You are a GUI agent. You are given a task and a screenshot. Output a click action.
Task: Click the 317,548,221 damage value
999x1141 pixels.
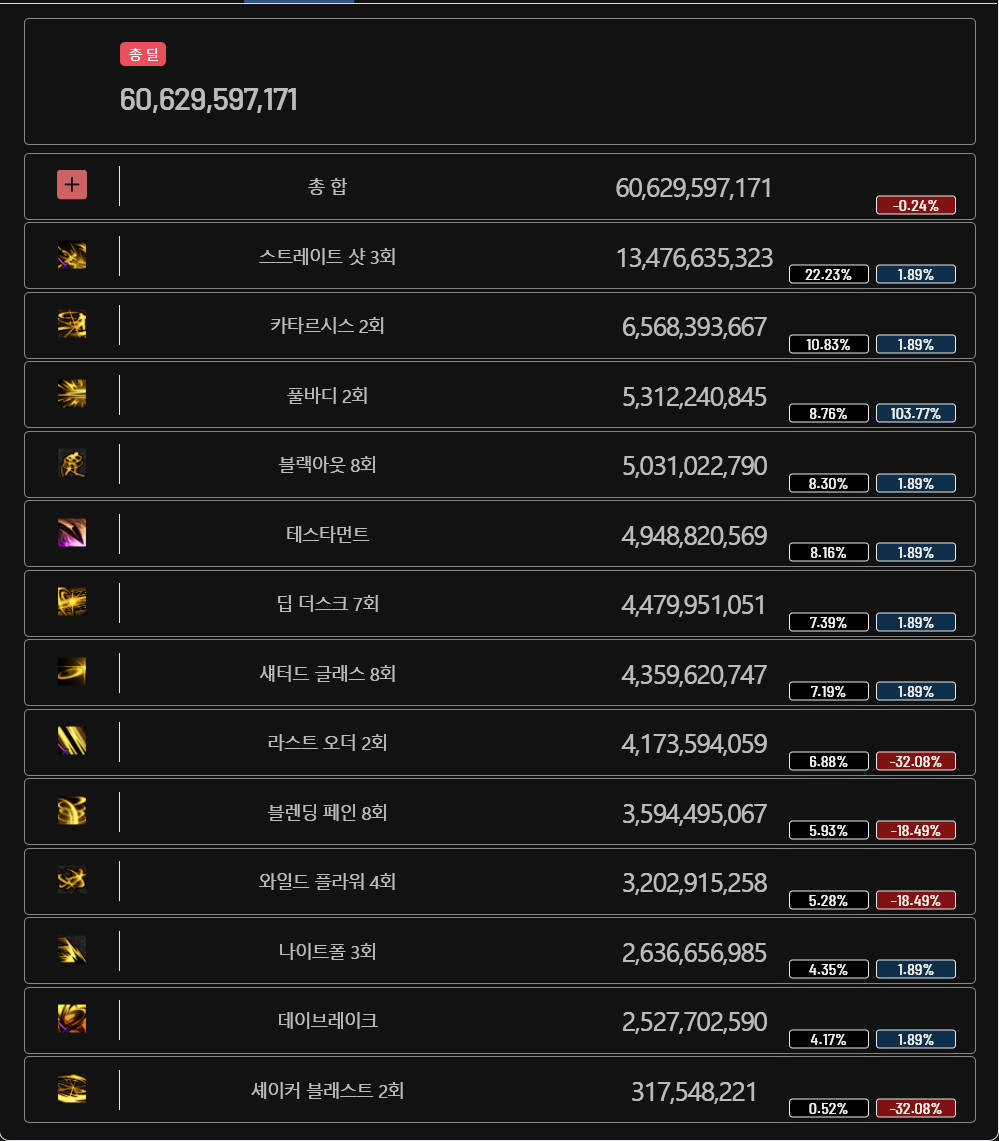693,1092
